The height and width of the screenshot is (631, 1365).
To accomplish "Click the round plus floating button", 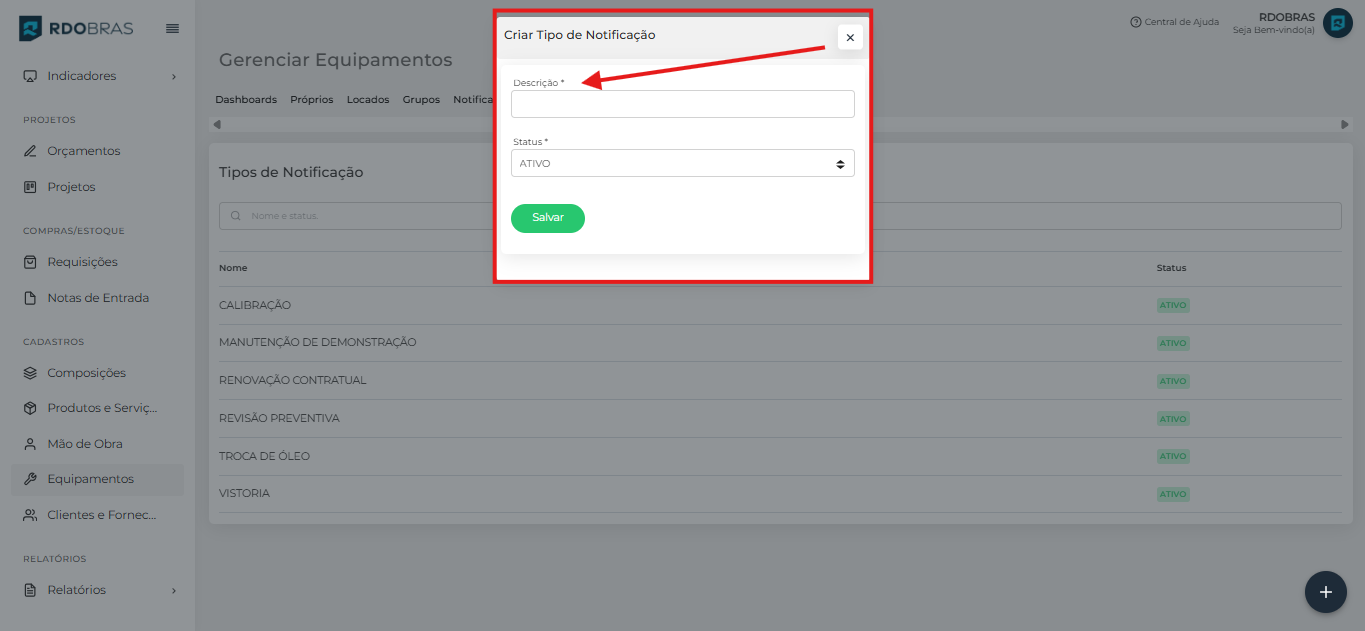I will [x=1325, y=592].
